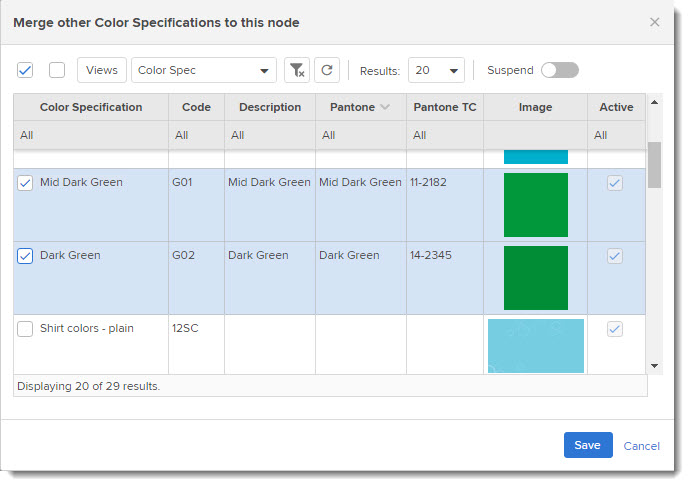Click the table scroll down arrow
Image resolution: width=689 pixels, height=486 pixels.
(654, 366)
